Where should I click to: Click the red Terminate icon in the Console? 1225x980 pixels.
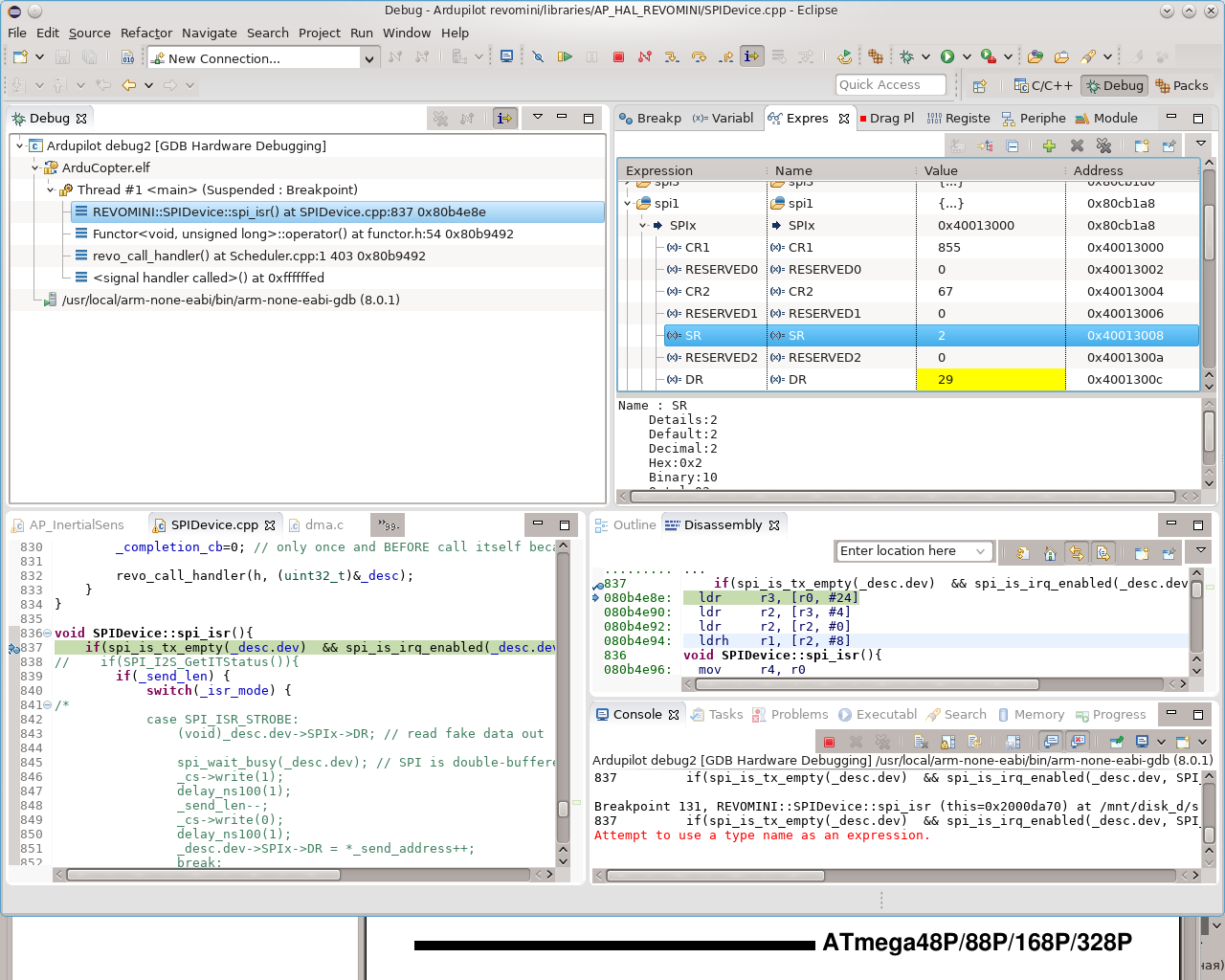click(829, 742)
